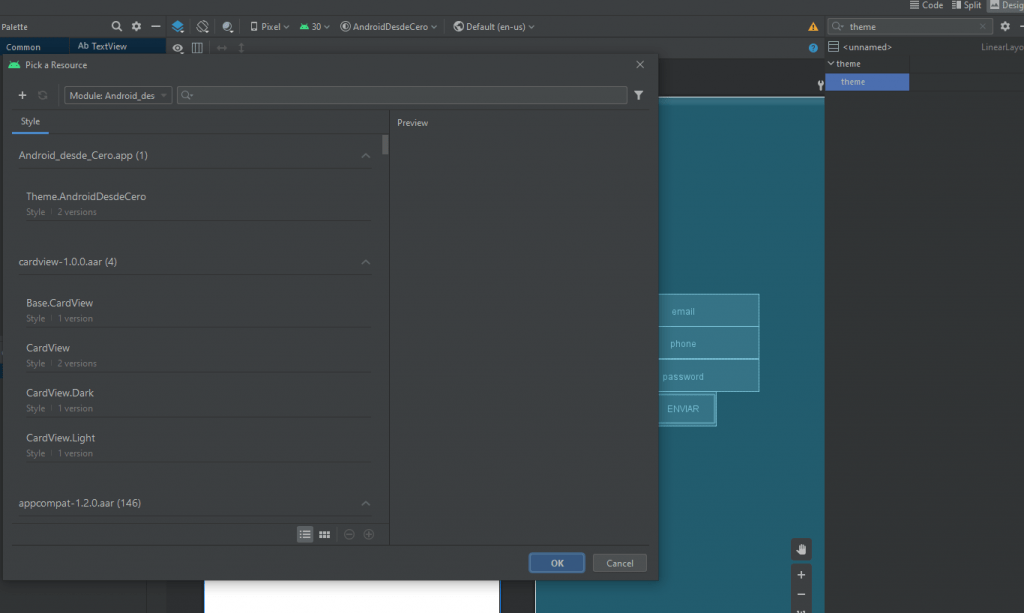The width and height of the screenshot is (1024, 613).
Task: Open the API 30 version dropdown
Action: click(314, 27)
